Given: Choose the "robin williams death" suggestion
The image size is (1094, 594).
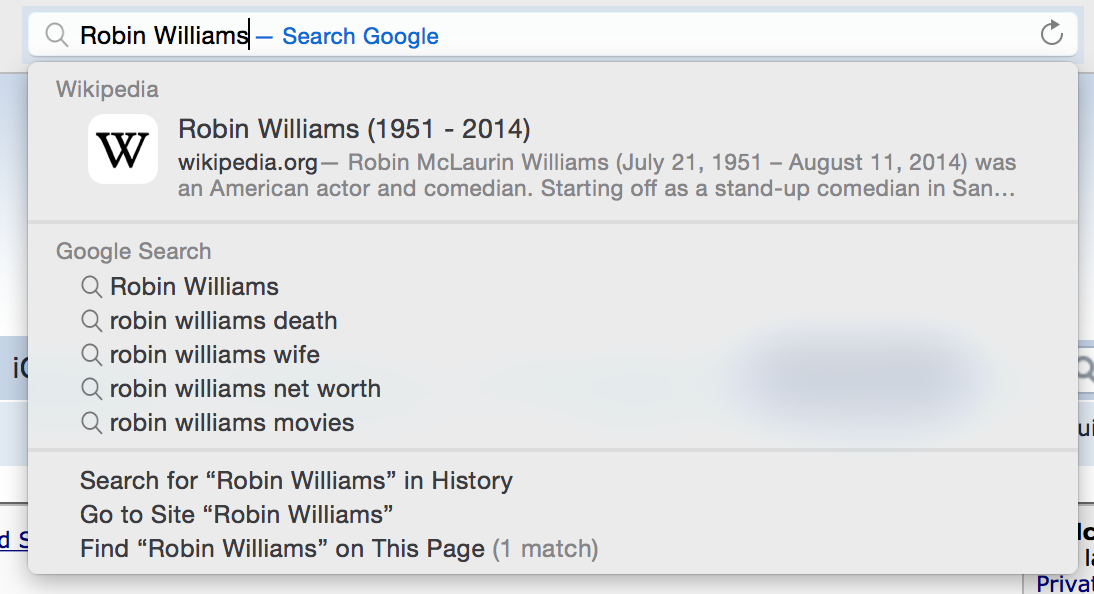Looking at the screenshot, I should 223,321.
